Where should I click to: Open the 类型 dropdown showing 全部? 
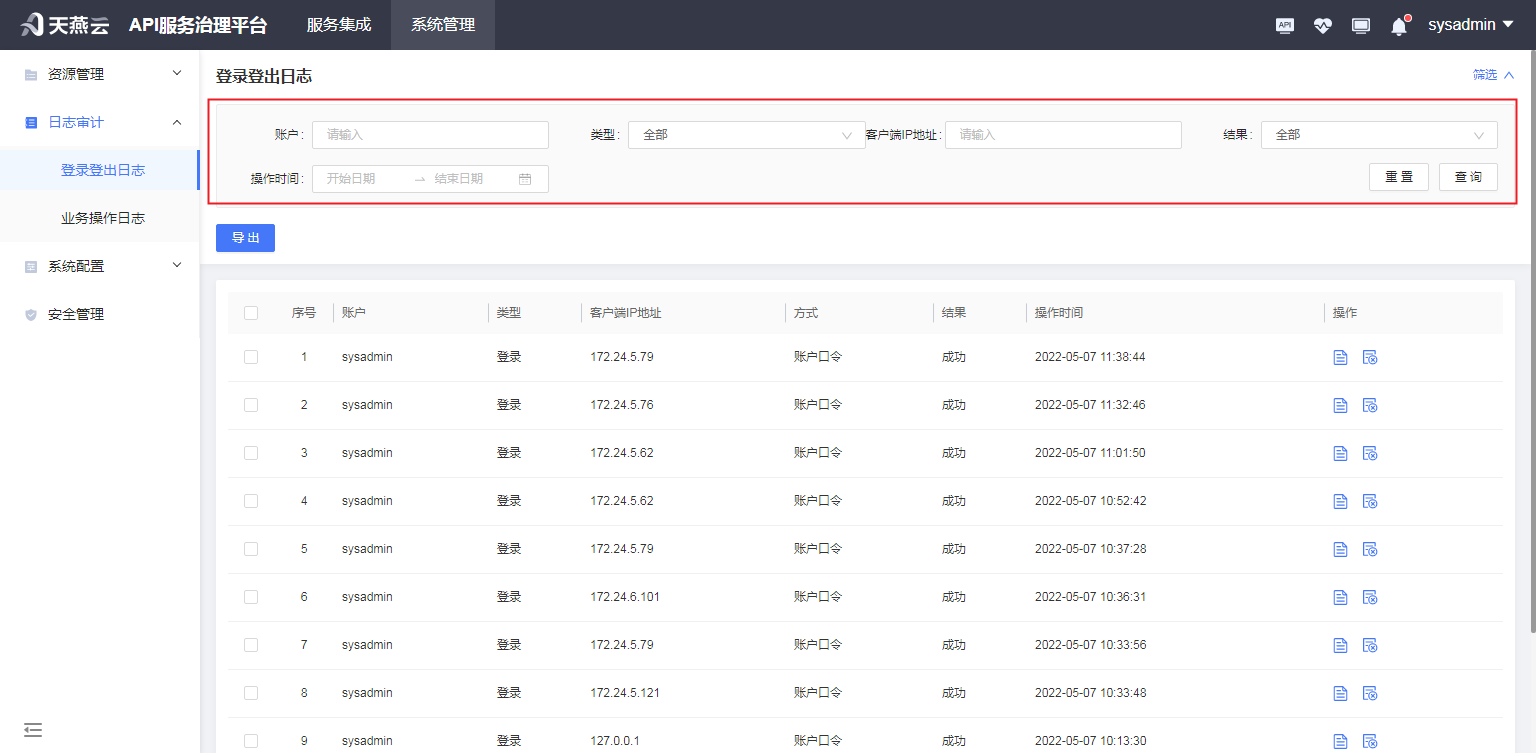[746, 134]
